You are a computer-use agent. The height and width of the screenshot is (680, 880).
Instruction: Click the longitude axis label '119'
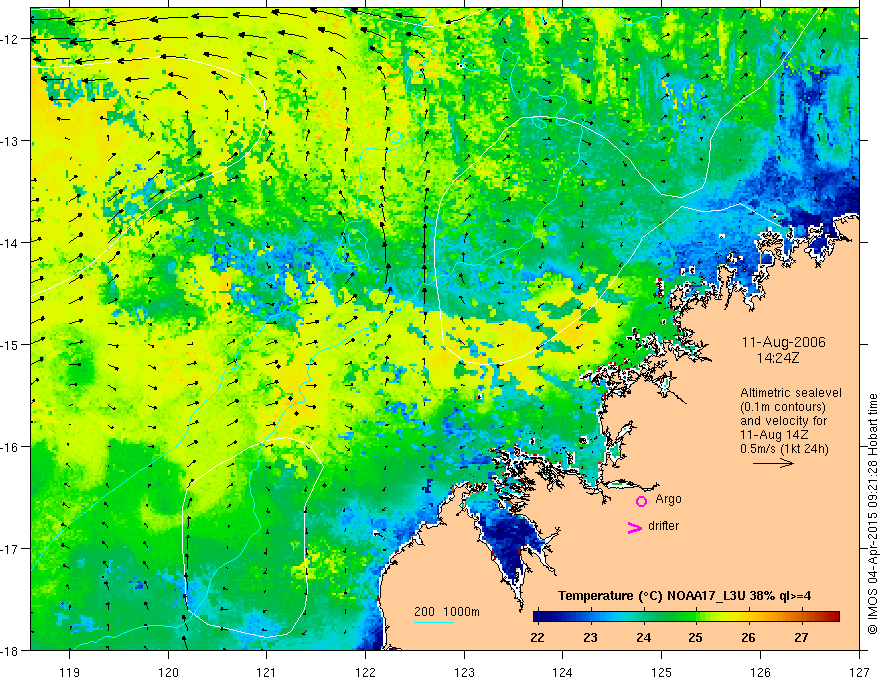pyautogui.click(x=70, y=672)
